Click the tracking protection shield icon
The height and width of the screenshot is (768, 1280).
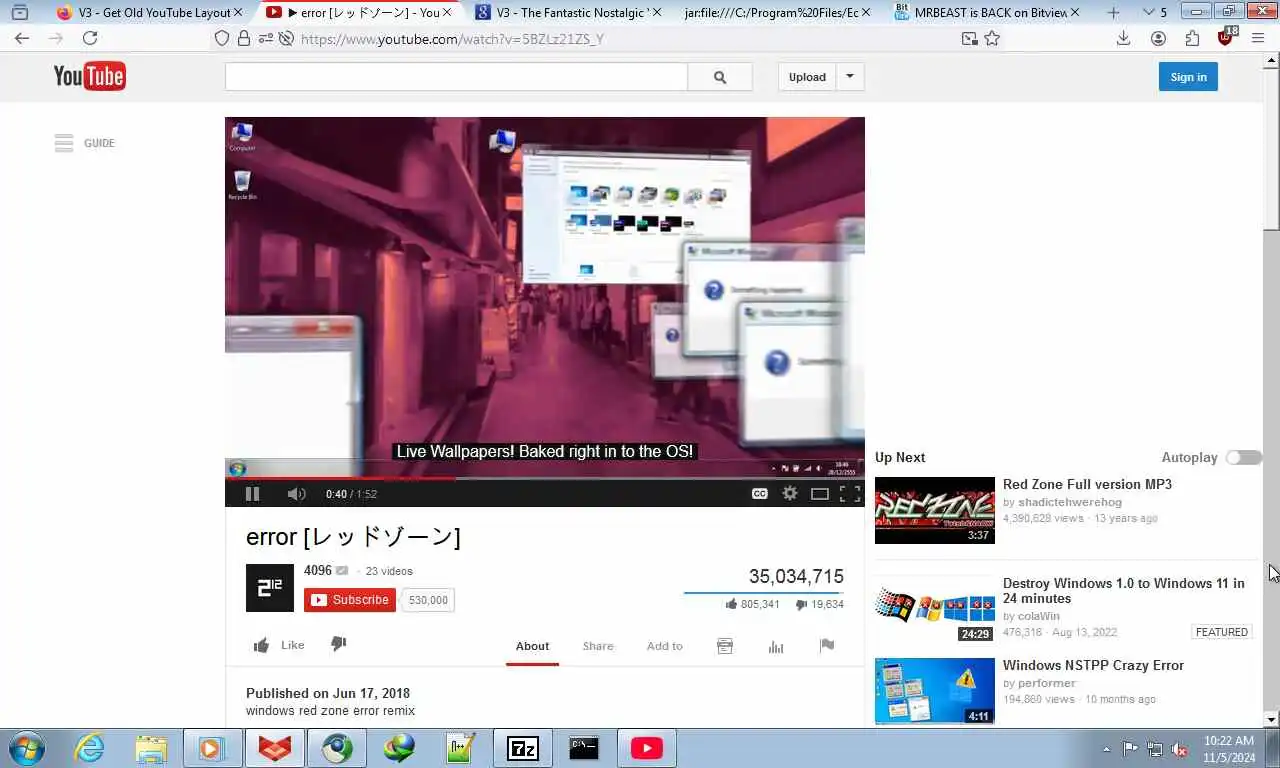click(x=222, y=38)
